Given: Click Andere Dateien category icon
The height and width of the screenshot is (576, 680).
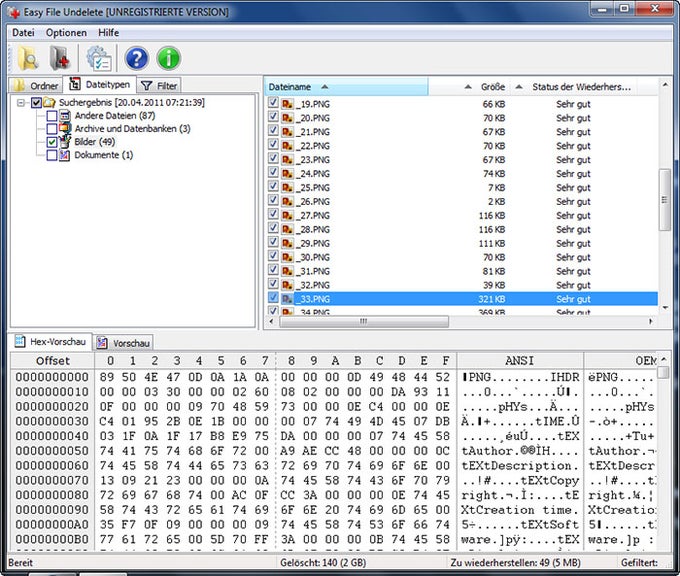Looking at the screenshot, I should tap(65, 116).
